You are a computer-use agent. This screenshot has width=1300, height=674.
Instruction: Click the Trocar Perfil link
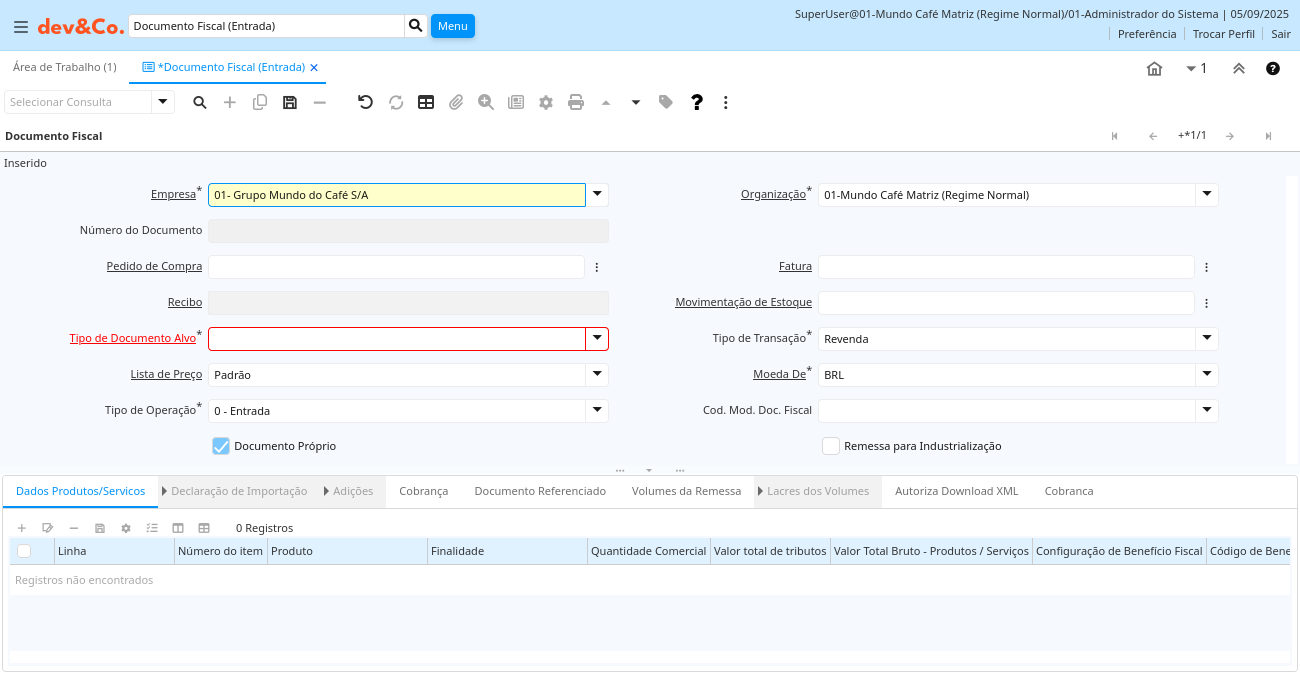1223,34
